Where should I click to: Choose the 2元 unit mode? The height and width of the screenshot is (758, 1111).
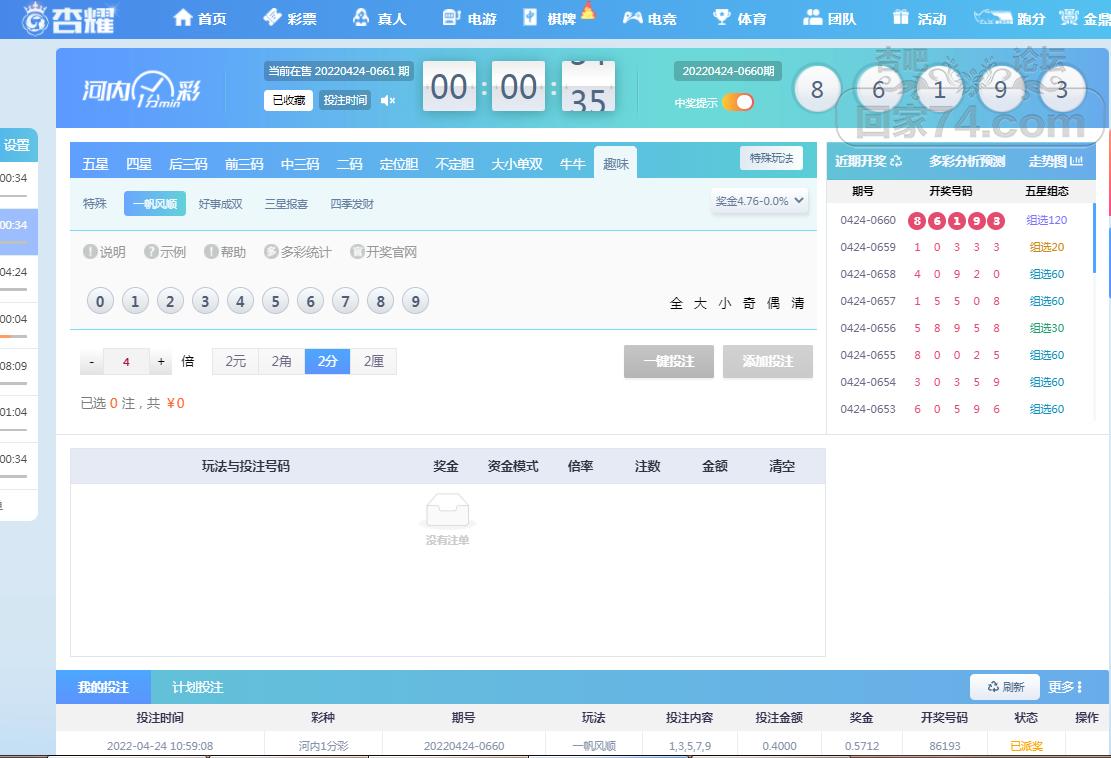(235, 361)
